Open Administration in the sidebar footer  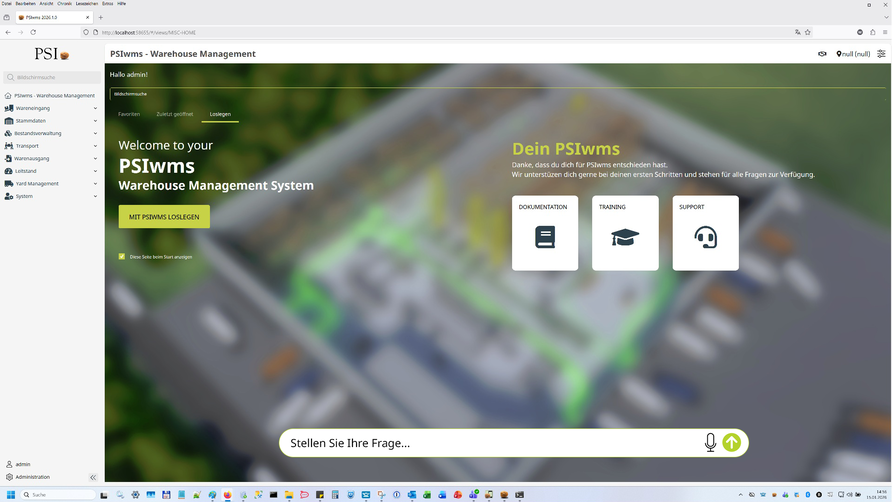tap(32, 477)
